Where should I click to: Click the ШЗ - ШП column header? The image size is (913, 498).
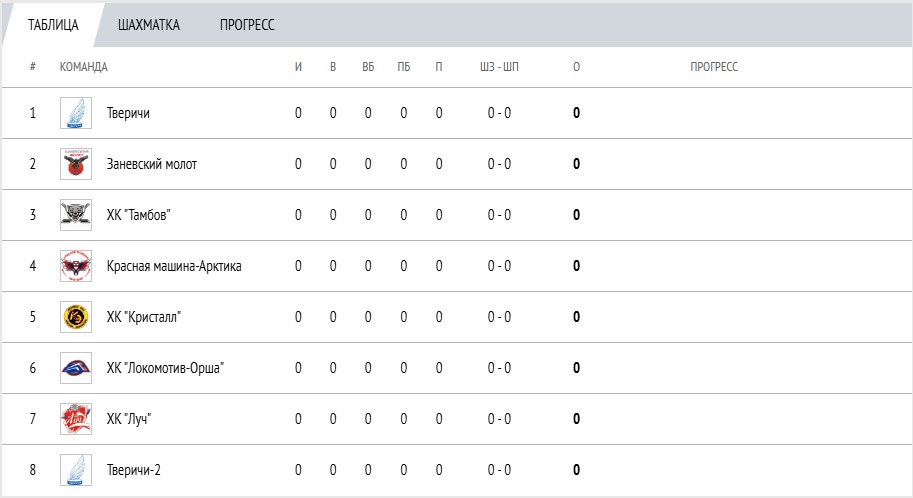click(x=499, y=67)
